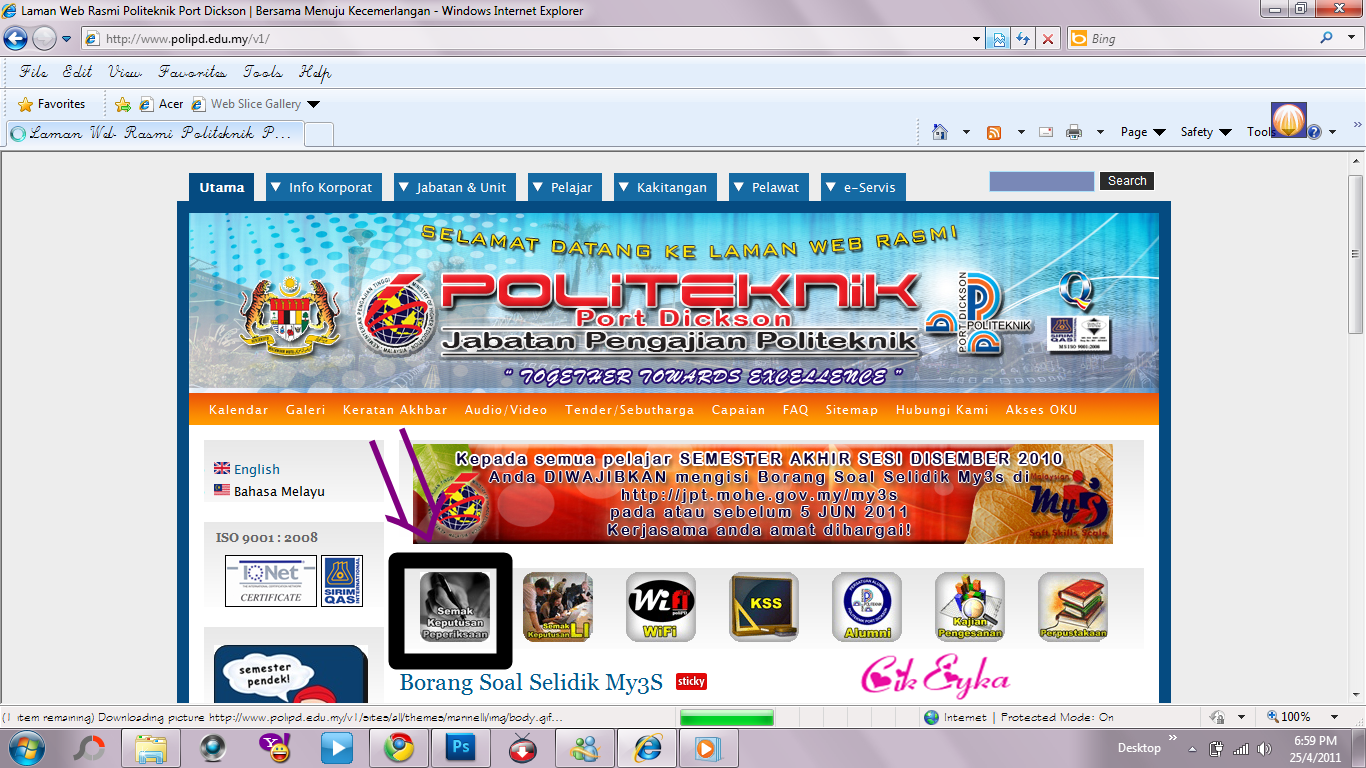This screenshot has width=1366, height=768.
Task: Click the Home icon in command bar
Action: [x=940, y=132]
